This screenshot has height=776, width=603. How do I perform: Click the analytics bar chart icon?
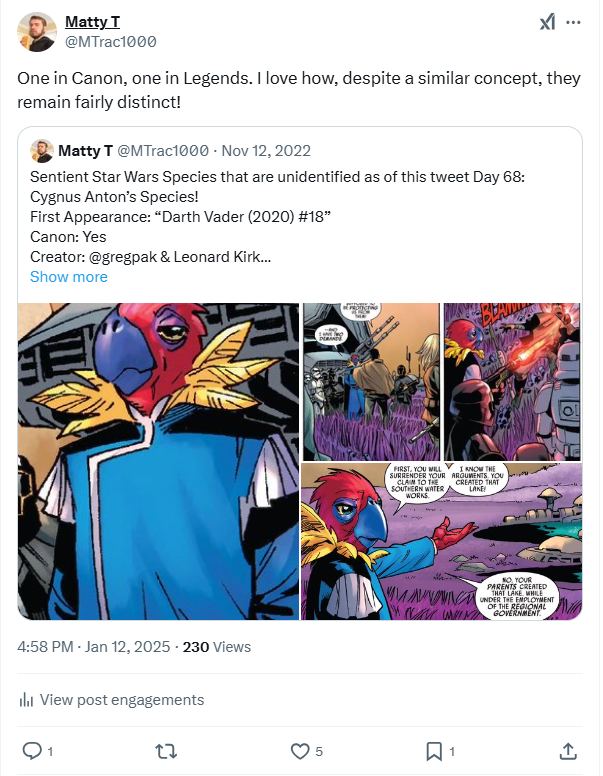[27, 700]
